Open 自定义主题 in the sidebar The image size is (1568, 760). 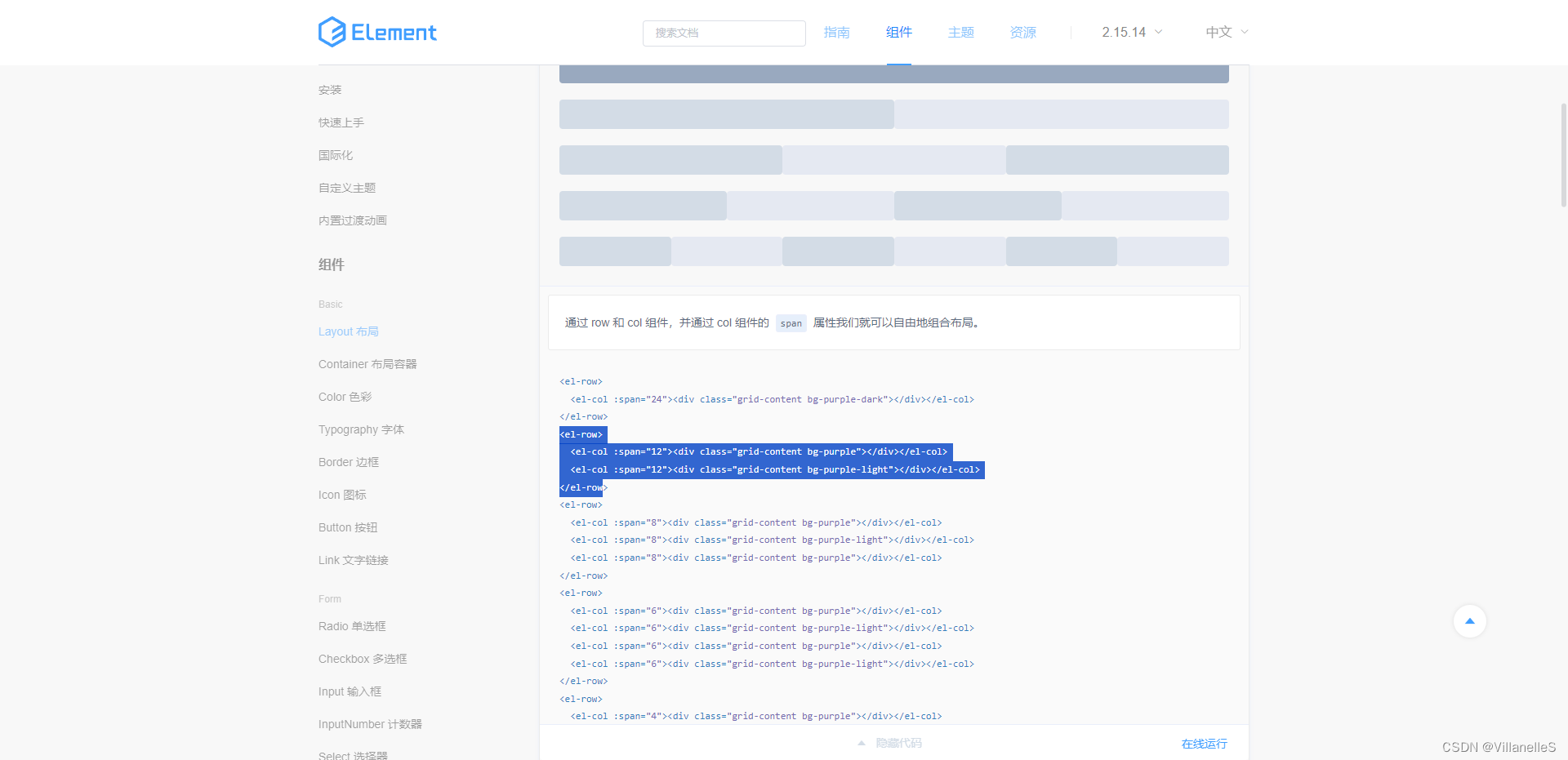pyautogui.click(x=347, y=188)
